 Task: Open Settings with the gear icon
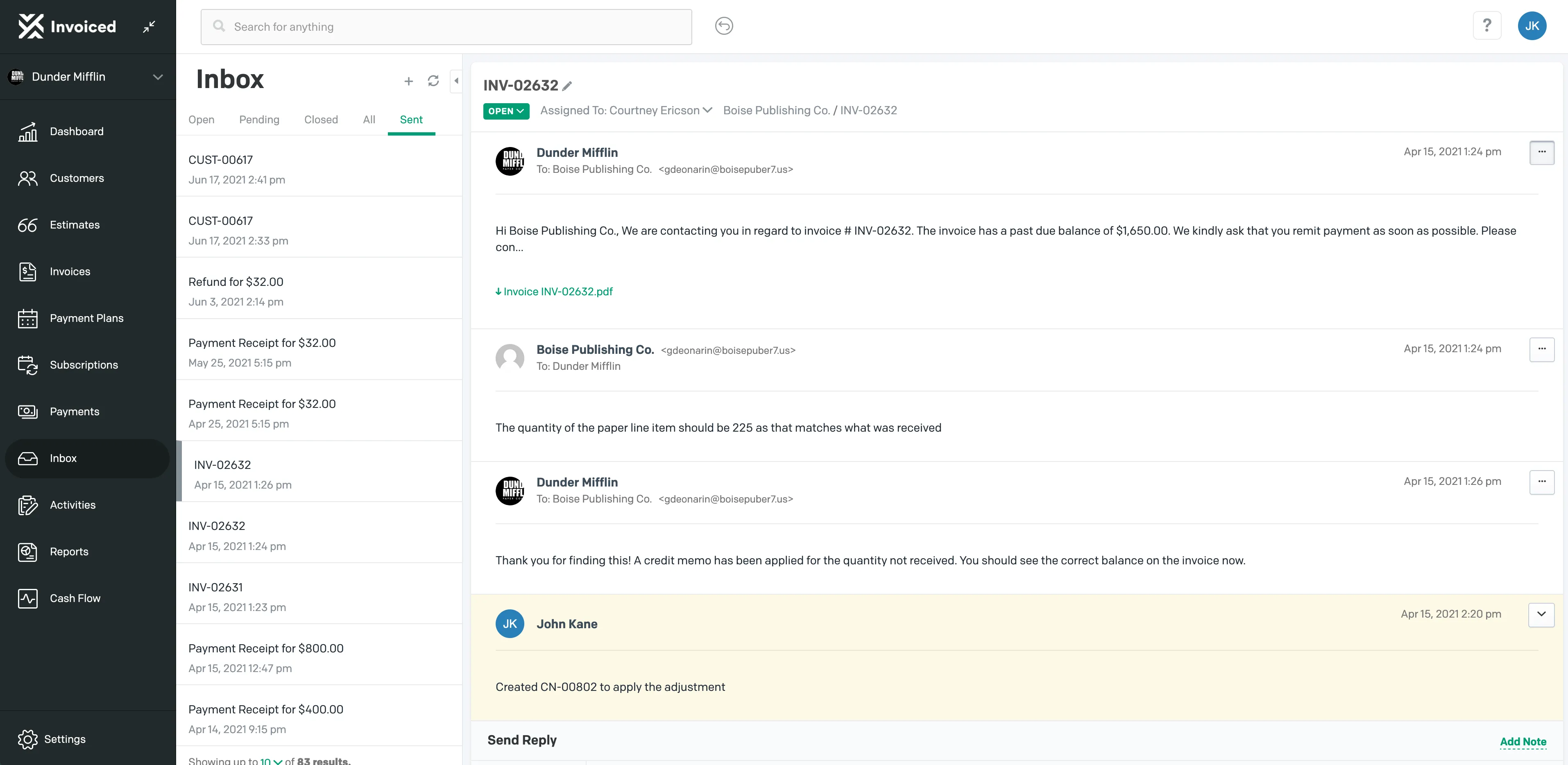tap(52, 739)
